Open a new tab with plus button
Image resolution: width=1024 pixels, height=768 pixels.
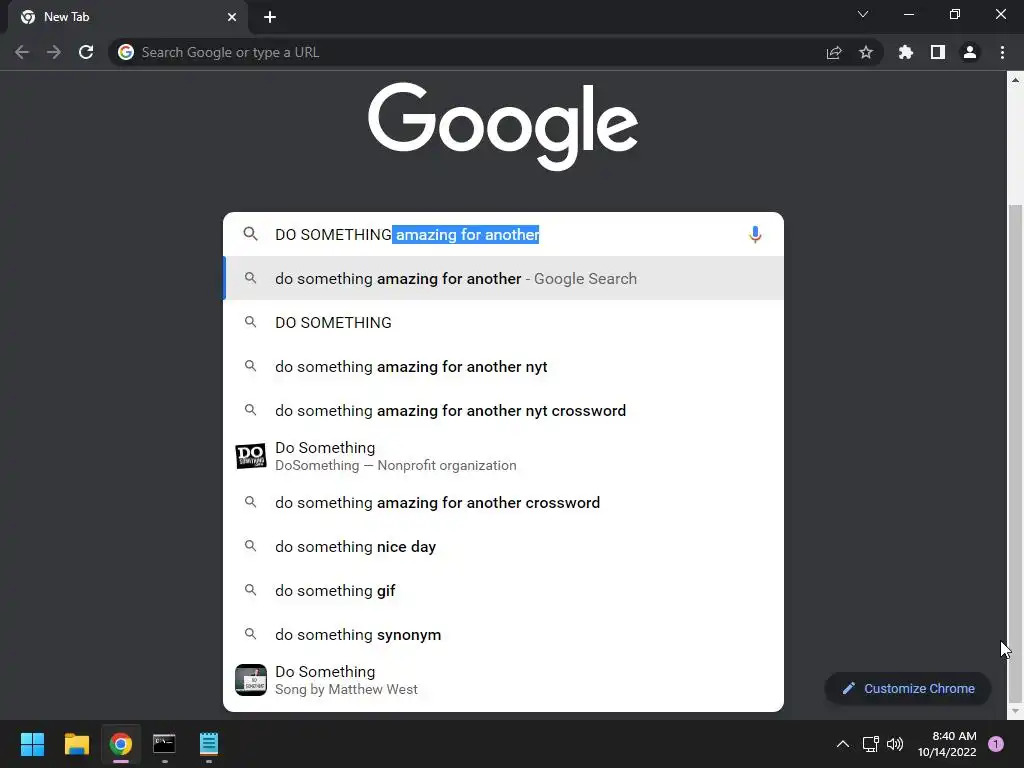coord(270,17)
